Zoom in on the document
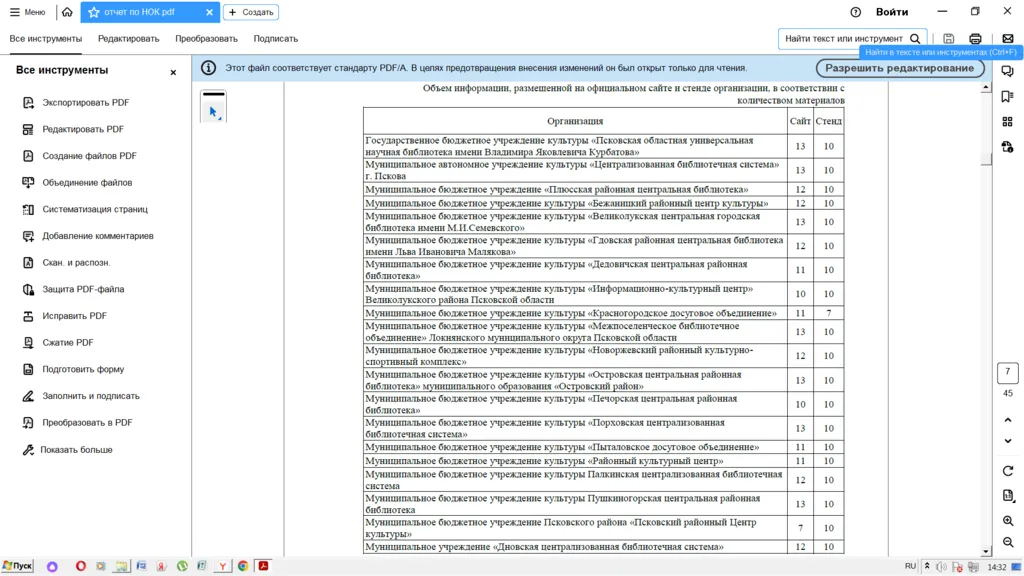Image resolution: width=1024 pixels, height=576 pixels. pyautogui.click(x=1007, y=521)
